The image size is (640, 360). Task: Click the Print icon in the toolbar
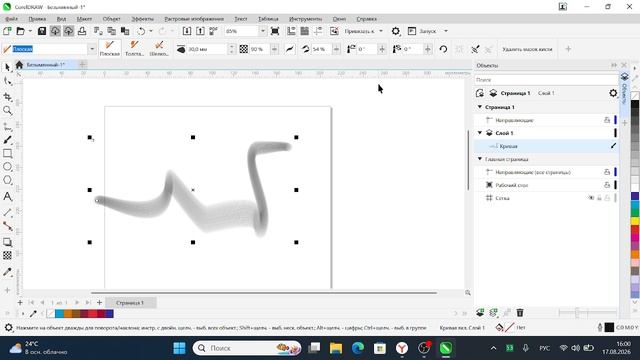pos(82,31)
